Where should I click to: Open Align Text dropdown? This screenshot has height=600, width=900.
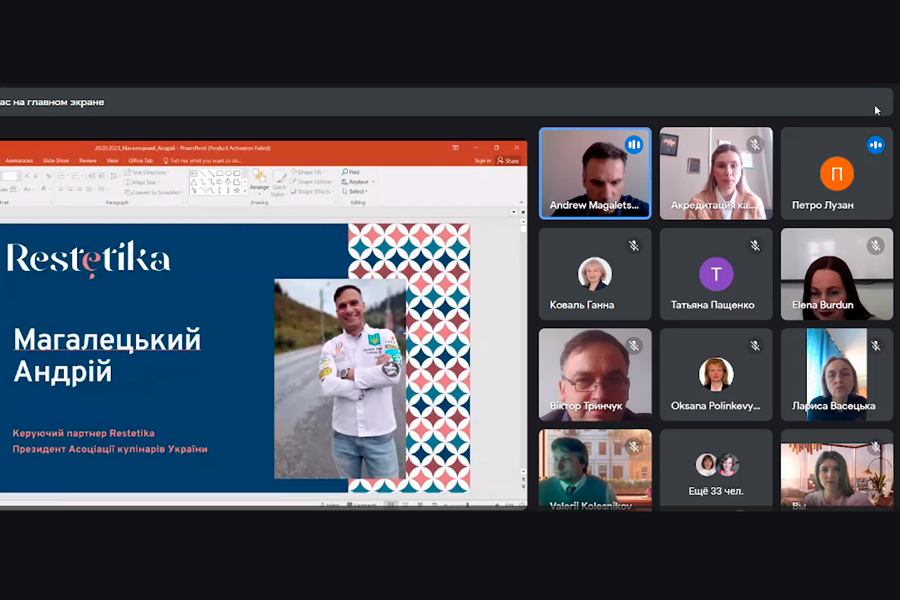tap(142, 183)
